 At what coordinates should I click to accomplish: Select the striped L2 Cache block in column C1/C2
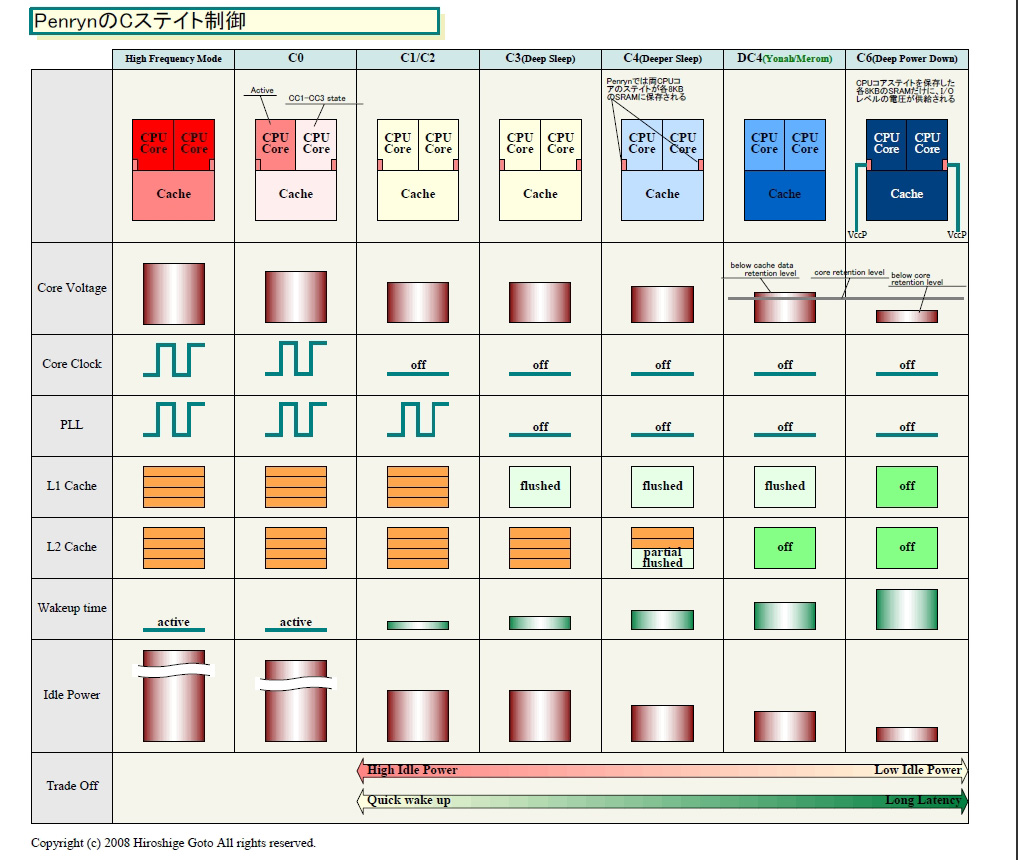coord(417,548)
